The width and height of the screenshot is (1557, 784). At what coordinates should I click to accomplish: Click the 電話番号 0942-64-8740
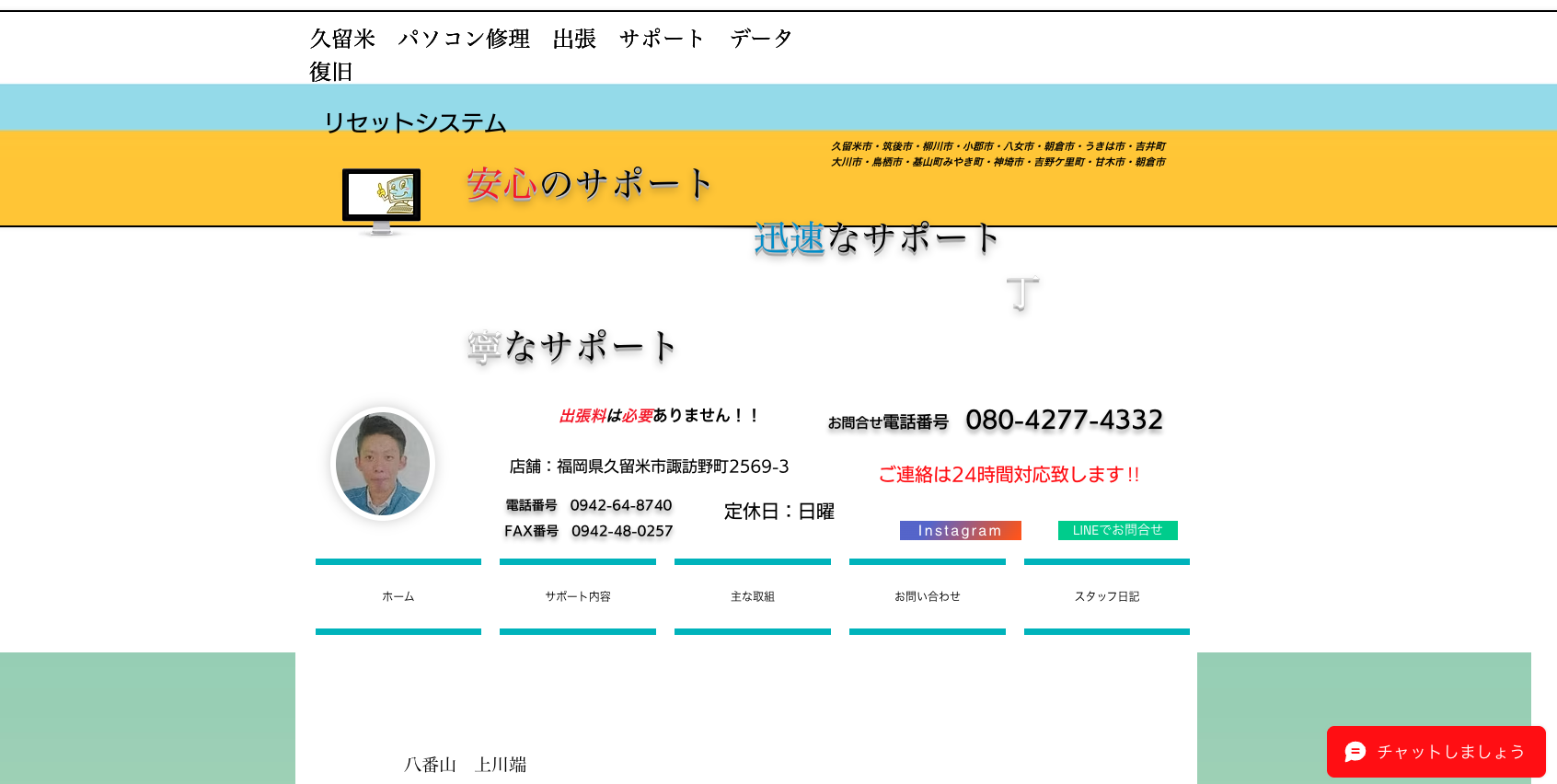589,505
